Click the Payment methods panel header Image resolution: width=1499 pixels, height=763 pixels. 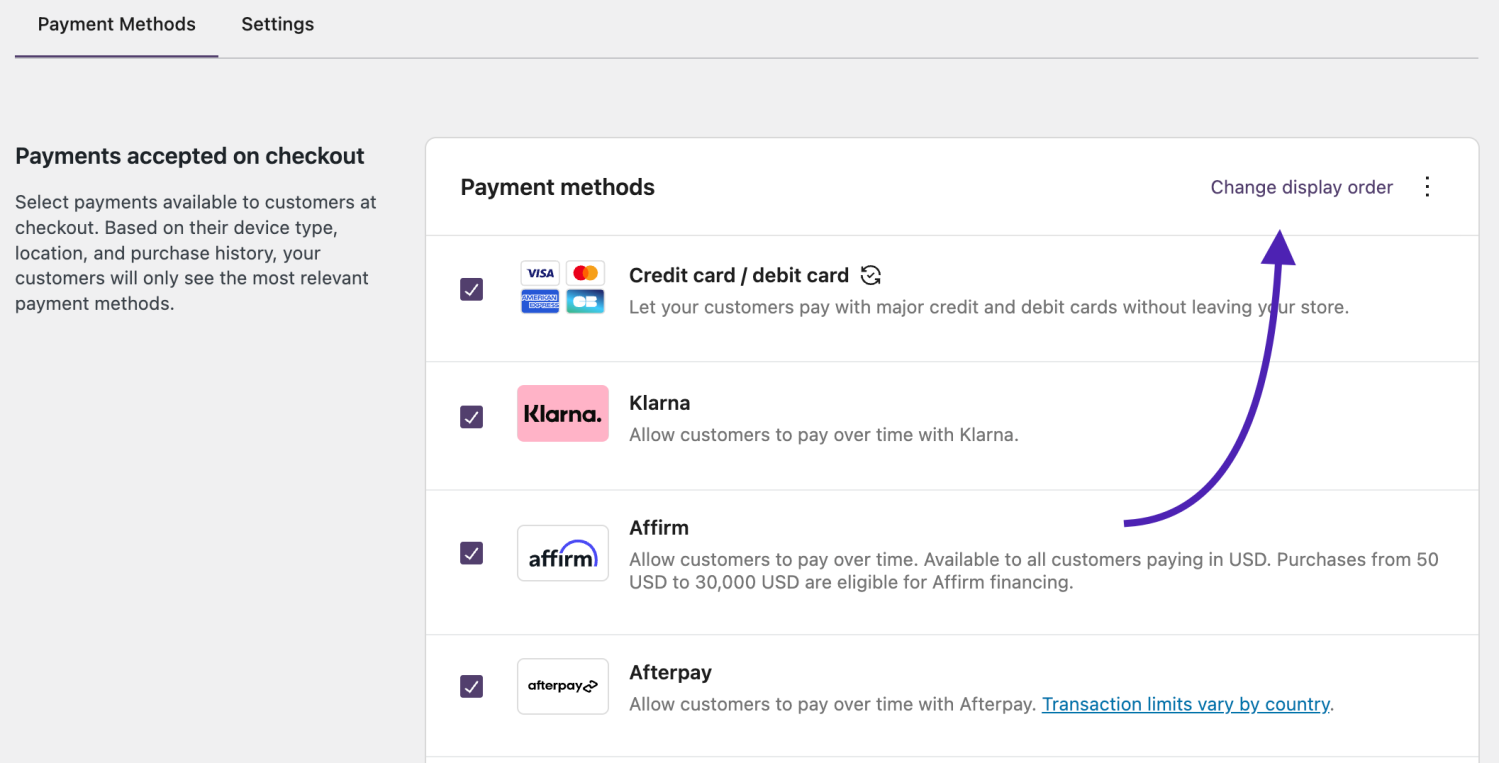(557, 187)
